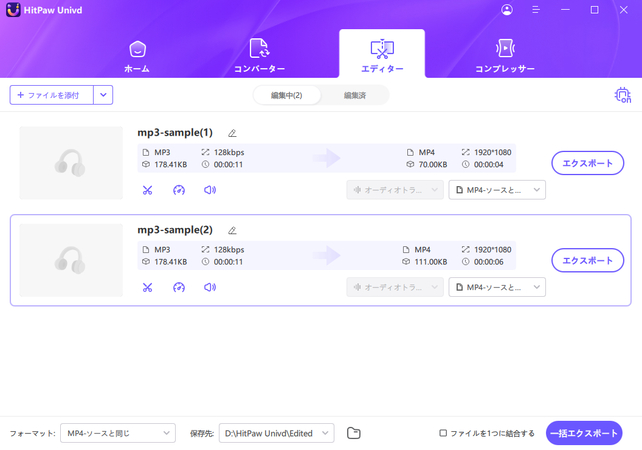
Task: Open the hamburger menu in title bar
Action: pos(536,10)
